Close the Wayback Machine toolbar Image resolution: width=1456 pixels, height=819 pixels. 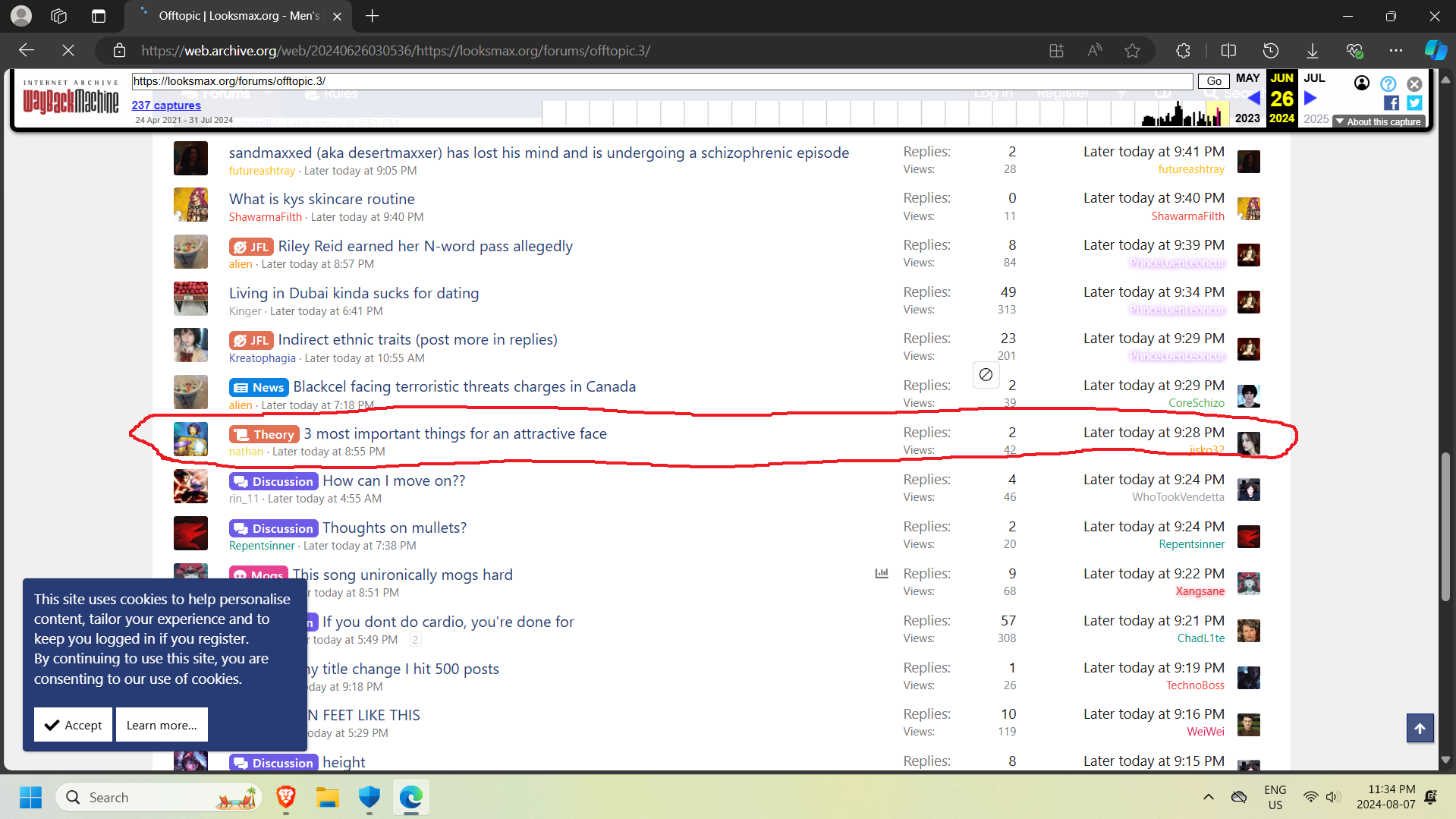[1414, 83]
